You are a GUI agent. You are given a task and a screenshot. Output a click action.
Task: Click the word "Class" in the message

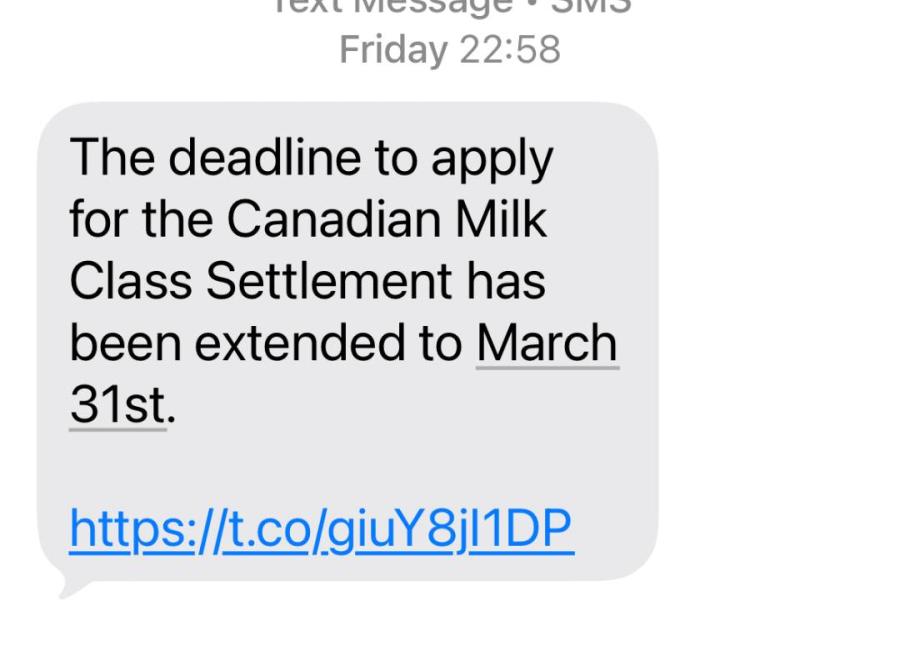point(130,281)
